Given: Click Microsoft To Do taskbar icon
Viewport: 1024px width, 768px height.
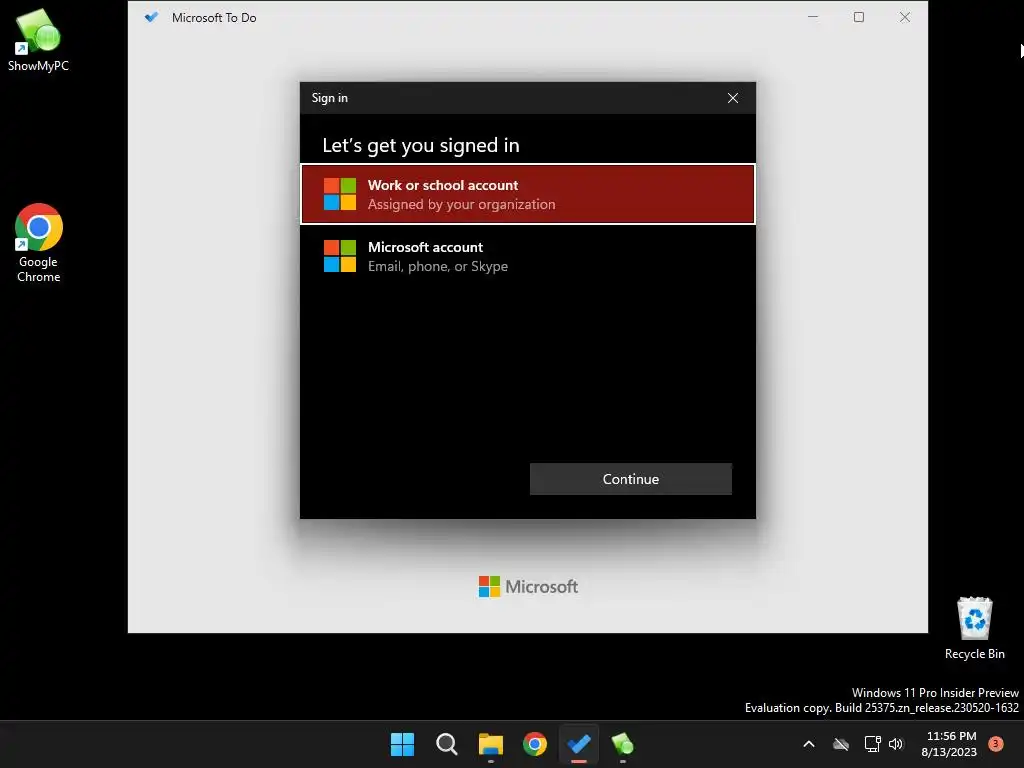Looking at the screenshot, I should [579, 744].
